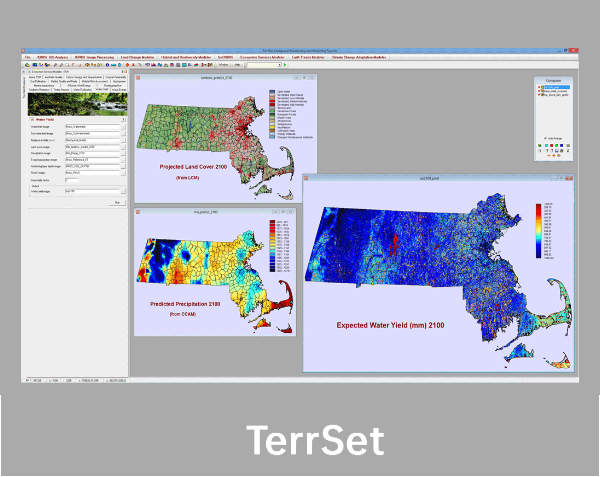The width and height of the screenshot is (600, 477).
Task: Select the third layer name in Composer
Action: 556,95
